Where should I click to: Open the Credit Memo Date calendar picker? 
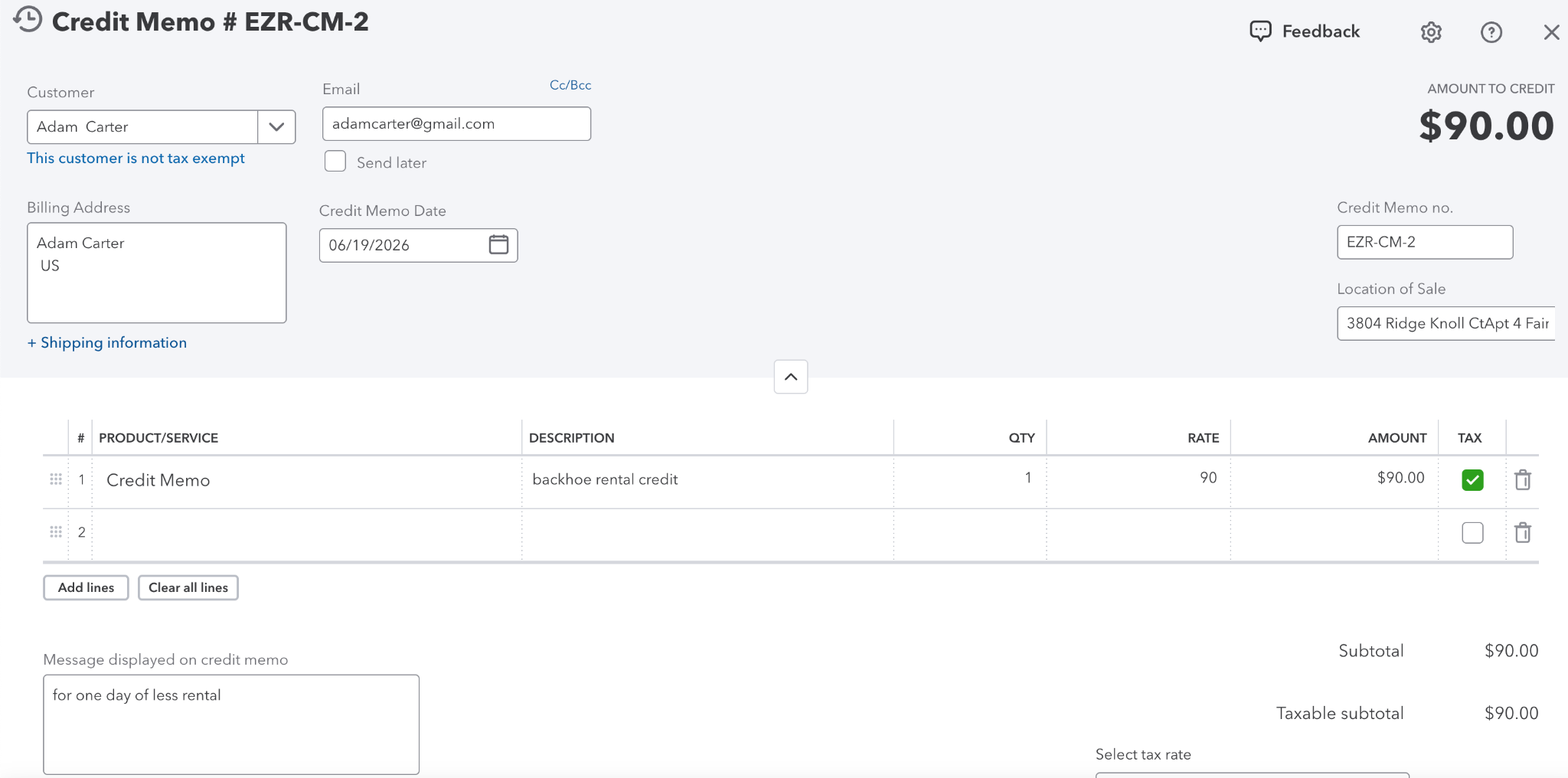498,244
